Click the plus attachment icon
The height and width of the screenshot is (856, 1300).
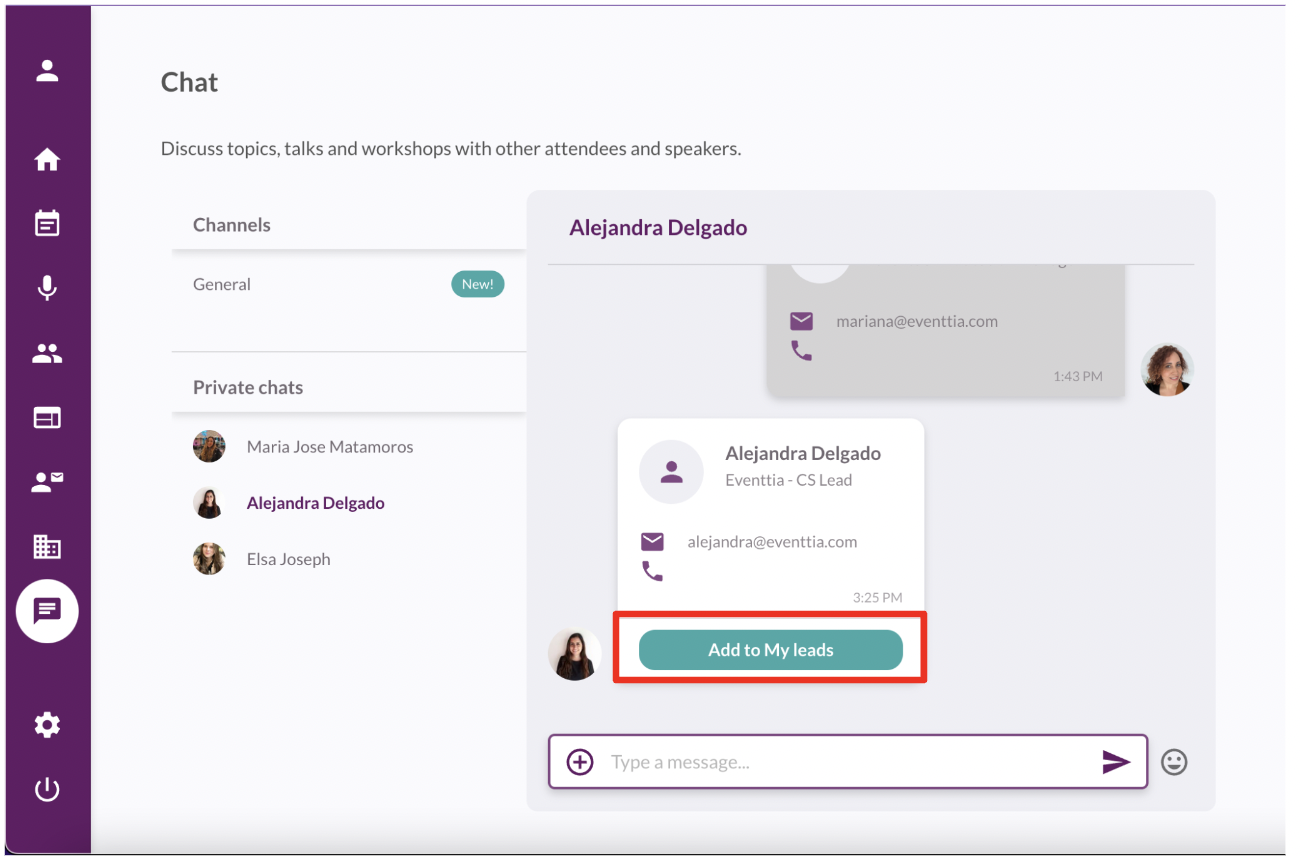coord(580,762)
